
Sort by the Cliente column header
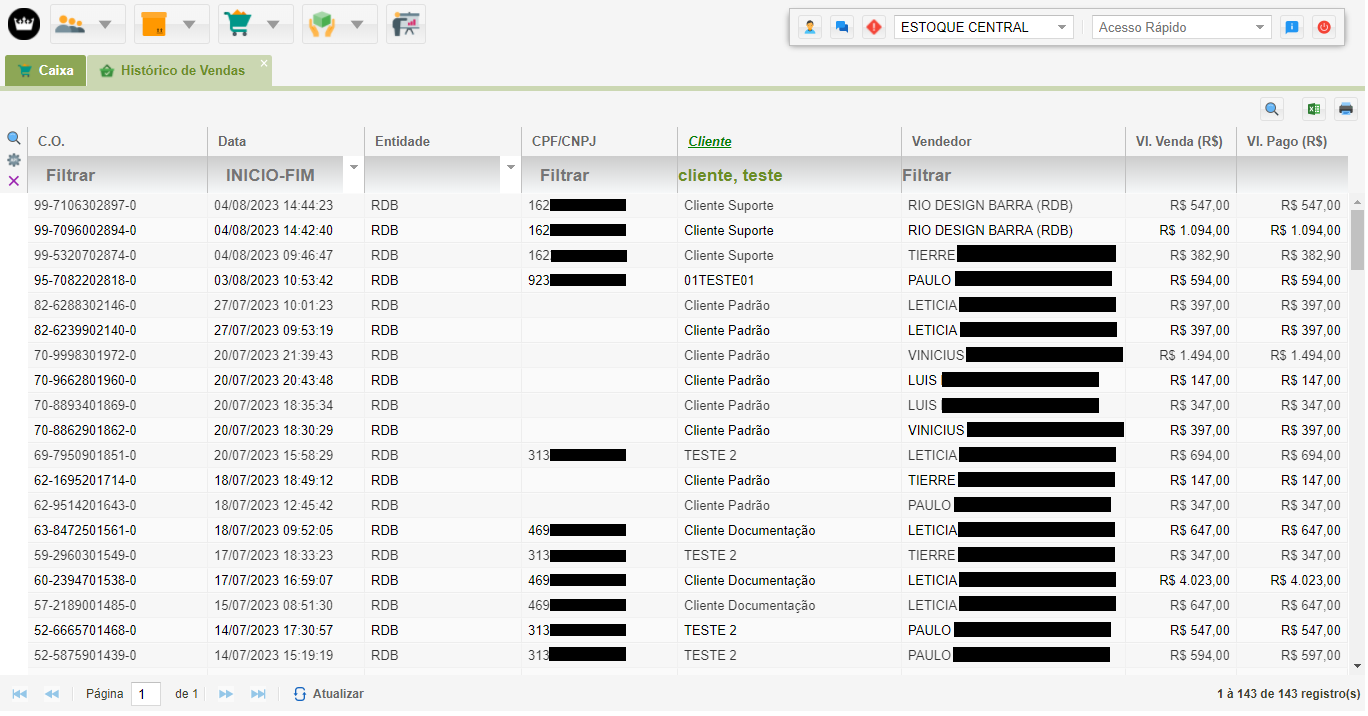click(710, 141)
